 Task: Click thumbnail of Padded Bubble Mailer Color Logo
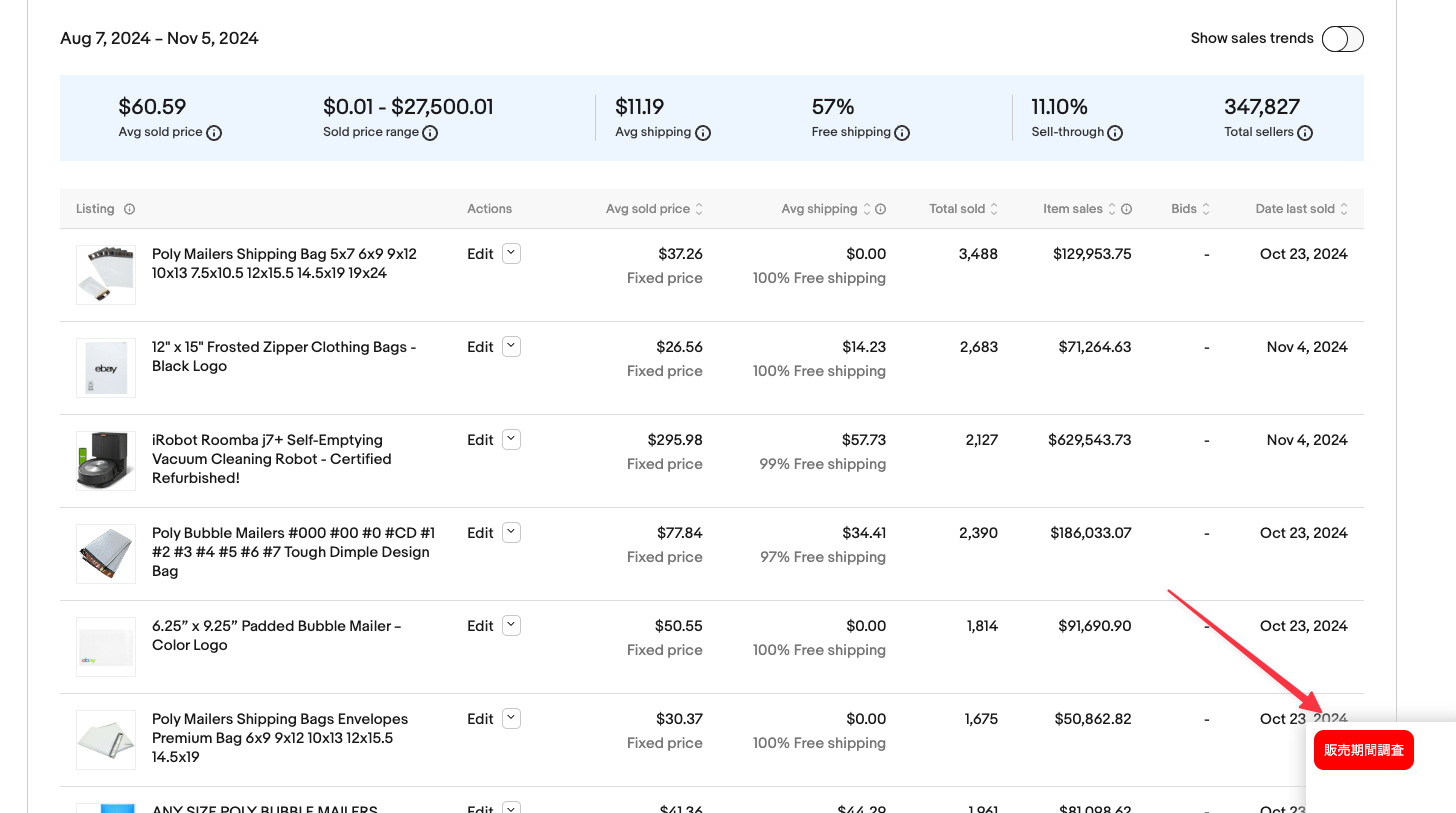coord(106,647)
